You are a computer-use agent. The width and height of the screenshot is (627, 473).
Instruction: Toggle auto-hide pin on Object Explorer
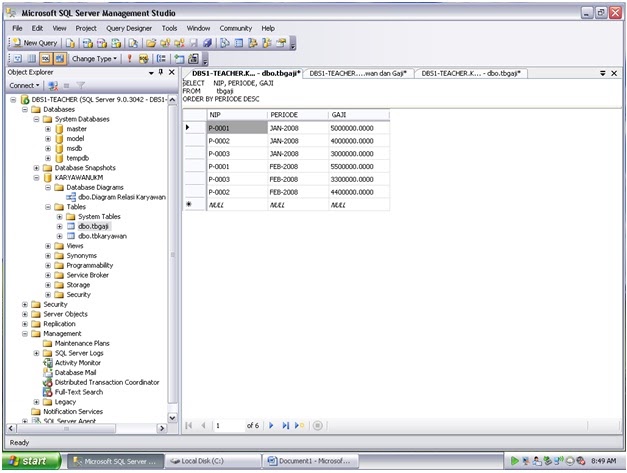(x=161, y=72)
